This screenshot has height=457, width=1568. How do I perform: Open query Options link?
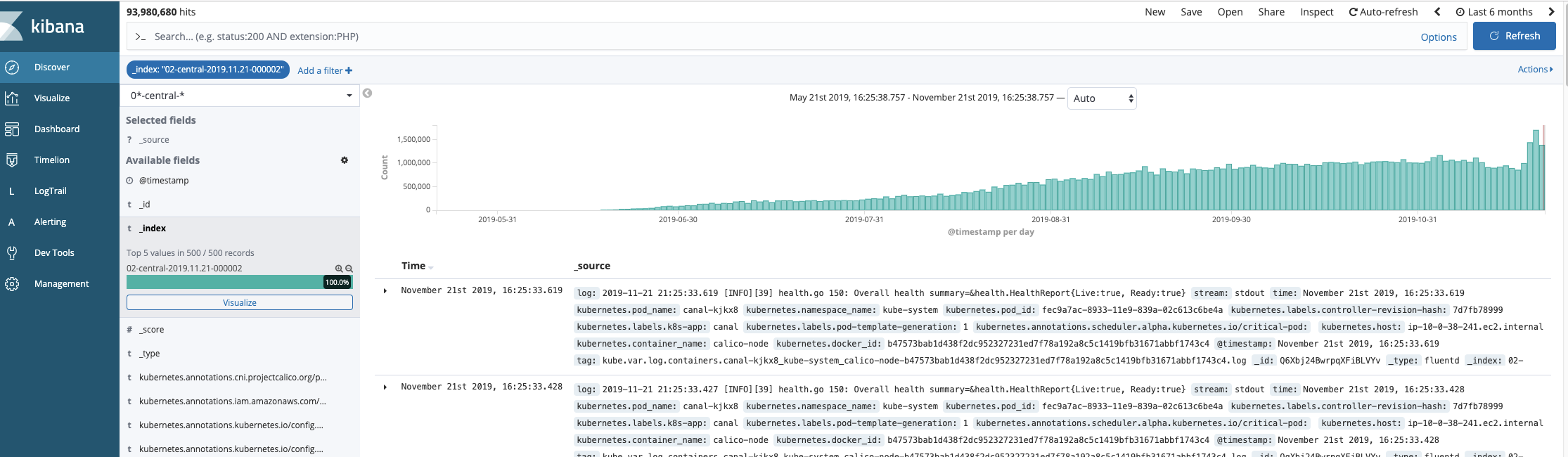(1439, 37)
